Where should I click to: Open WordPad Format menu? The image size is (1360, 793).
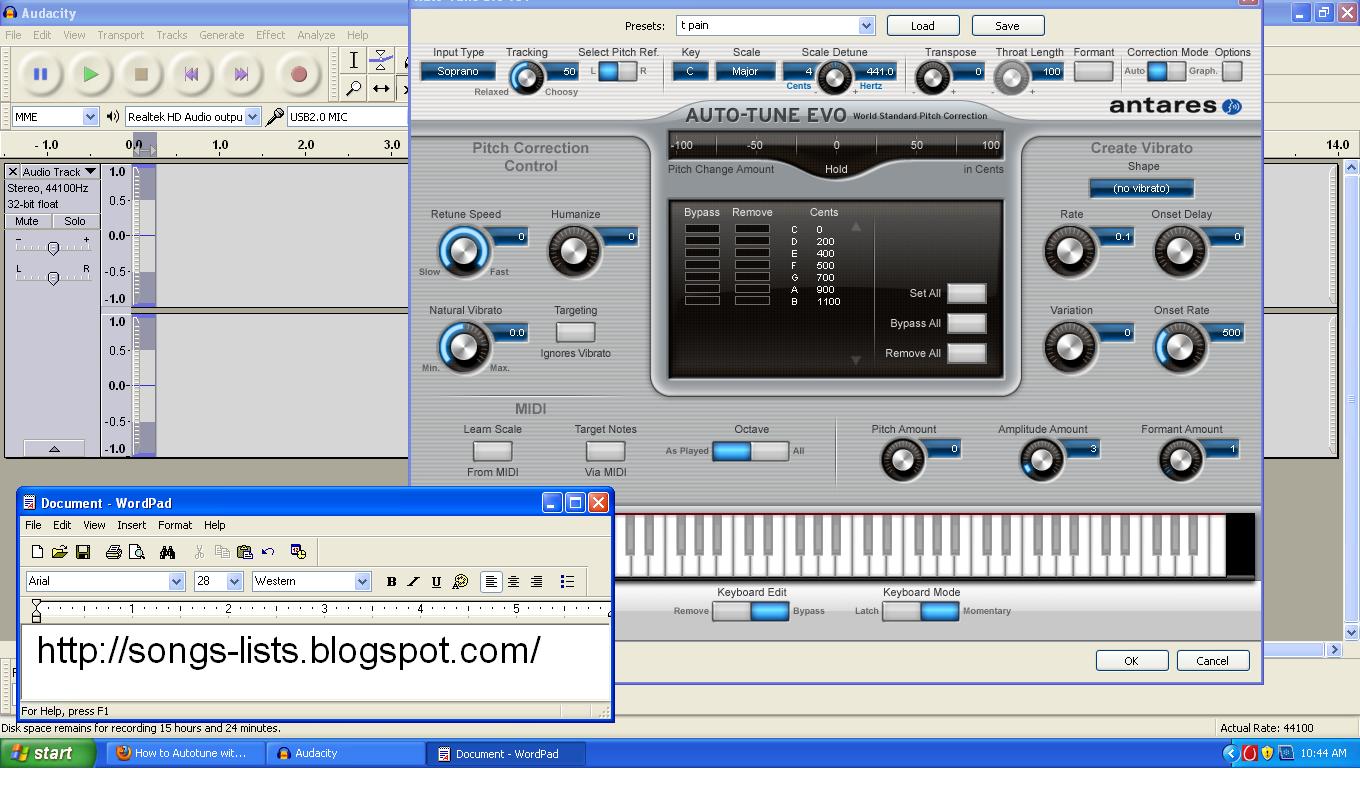pyautogui.click(x=174, y=525)
